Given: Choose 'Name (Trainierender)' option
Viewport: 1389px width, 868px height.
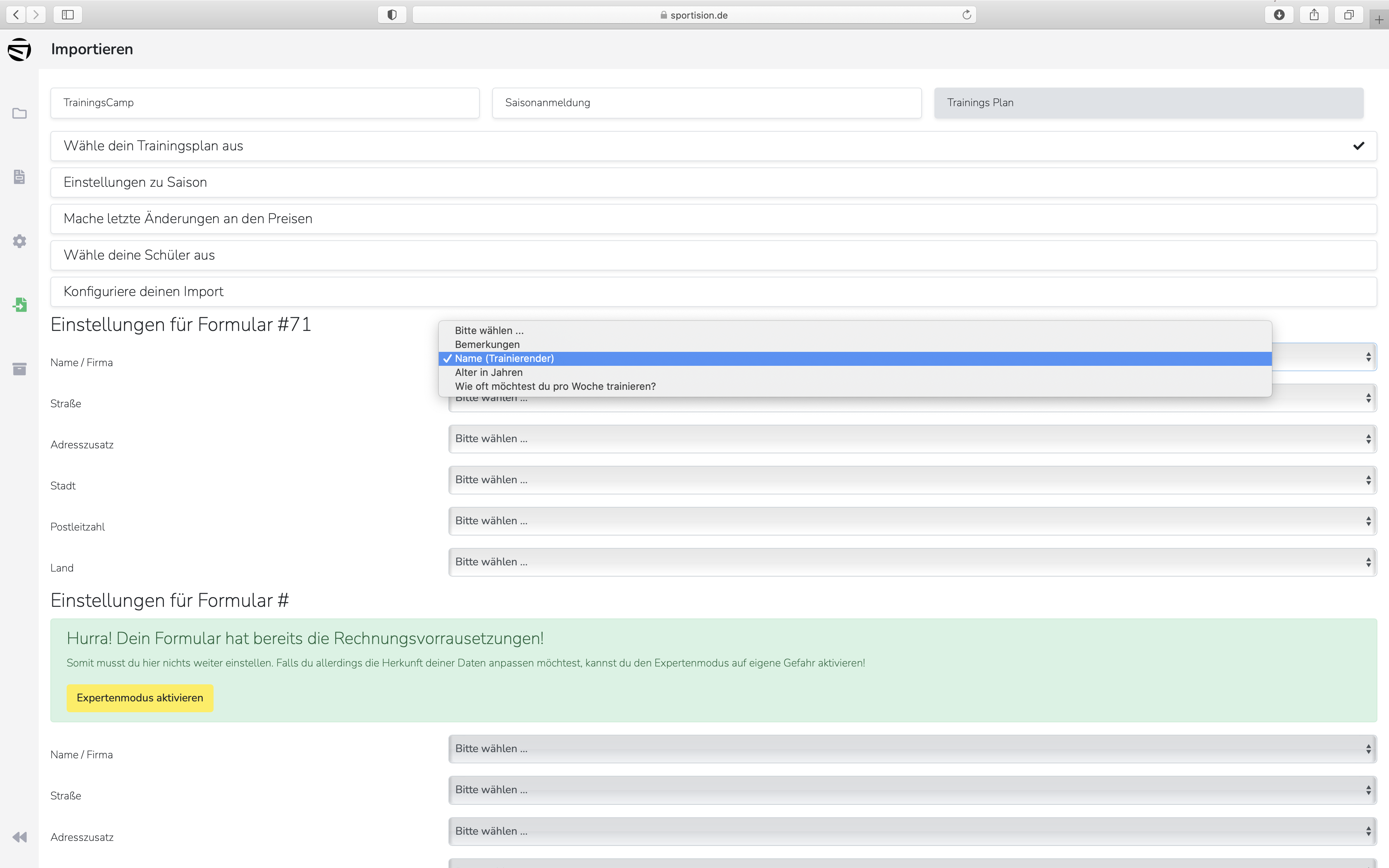Looking at the screenshot, I should tap(855, 359).
